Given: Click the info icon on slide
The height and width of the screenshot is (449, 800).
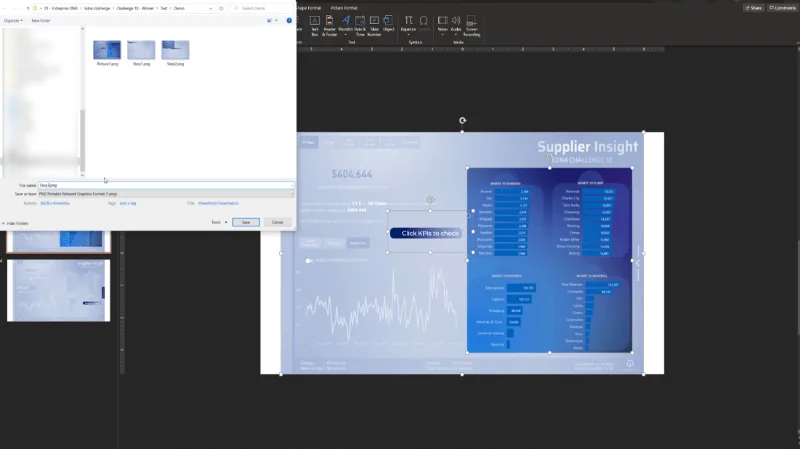Looking at the screenshot, I should click(630, 364).
